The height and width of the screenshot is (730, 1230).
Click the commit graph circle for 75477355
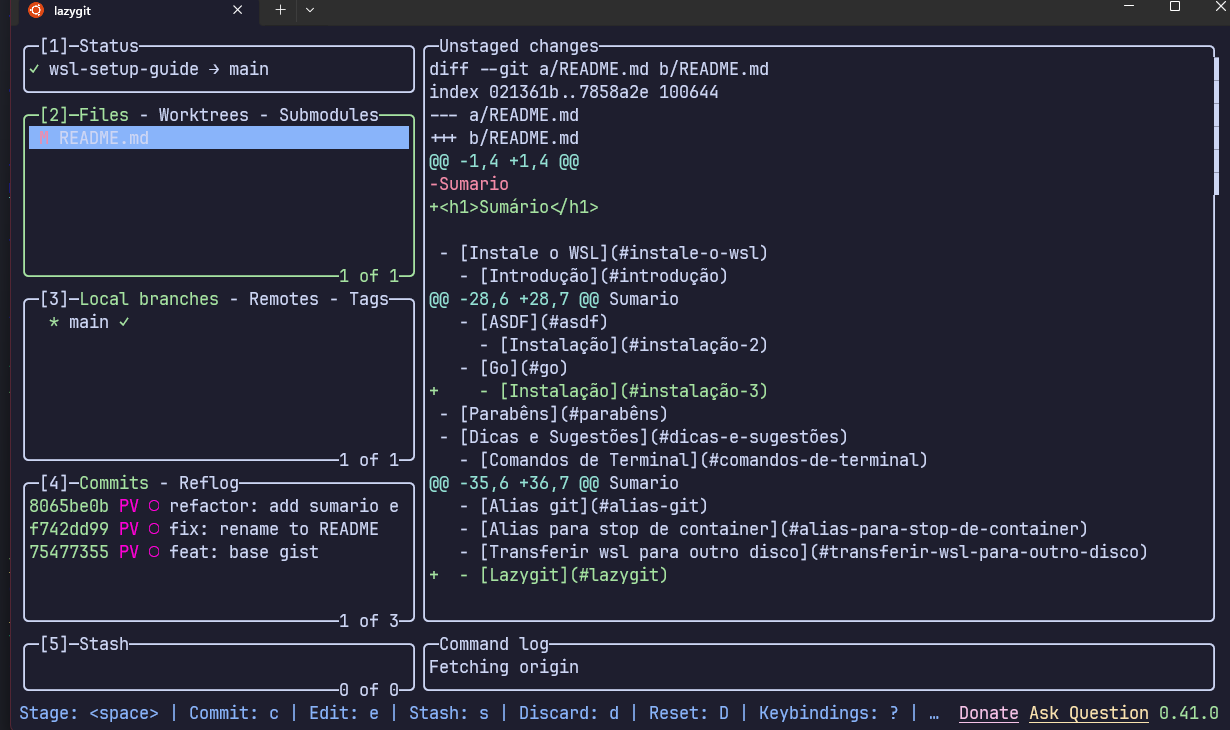point(154,552)
